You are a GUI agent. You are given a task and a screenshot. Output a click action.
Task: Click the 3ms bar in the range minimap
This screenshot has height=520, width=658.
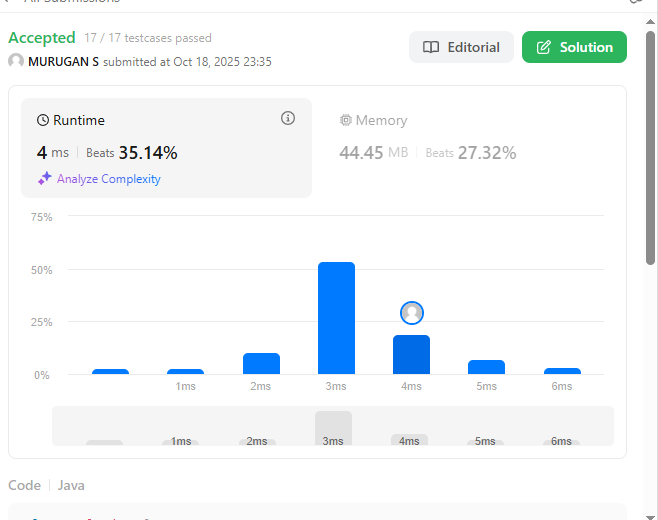[334, 428]
